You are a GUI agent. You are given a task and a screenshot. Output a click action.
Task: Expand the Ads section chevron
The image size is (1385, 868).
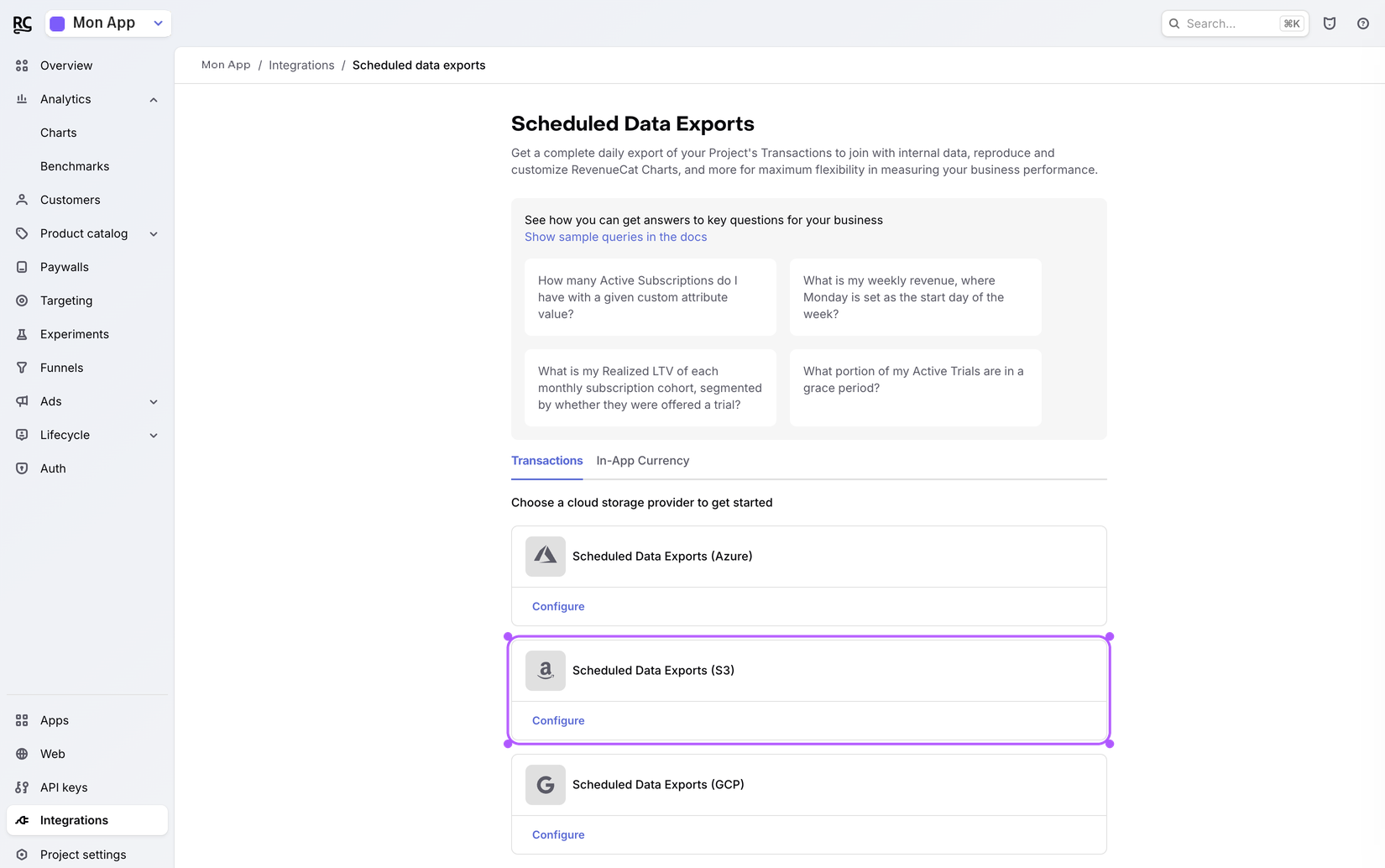coord(154,402)
